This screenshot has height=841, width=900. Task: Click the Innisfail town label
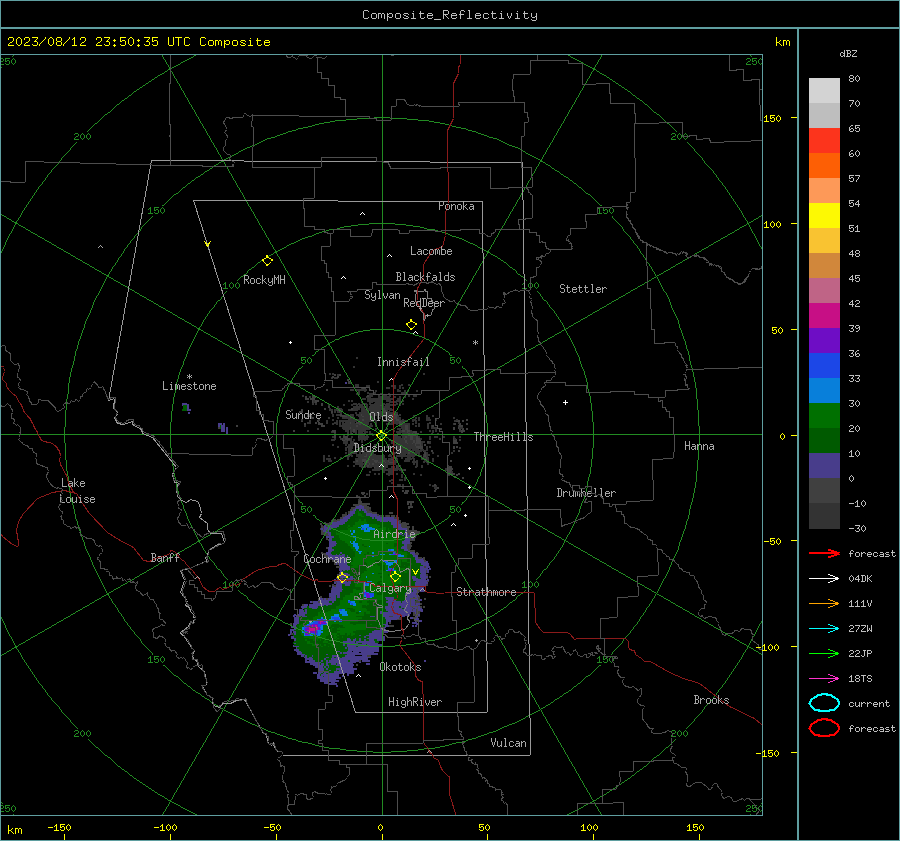pyautogui.click(x=403, y=362)
